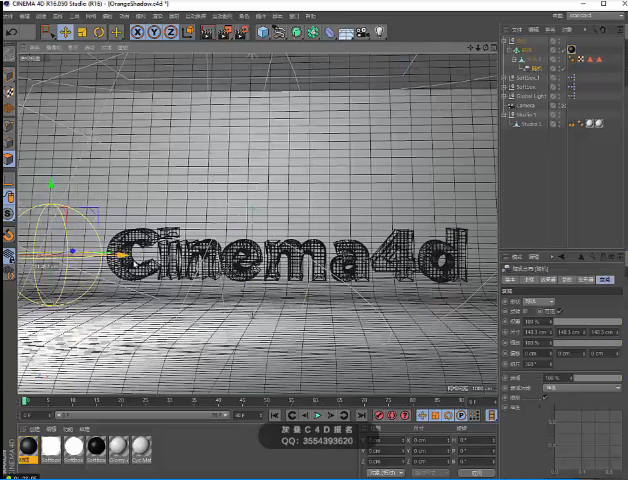Expand the Softbox object tree

pos(504,87)
